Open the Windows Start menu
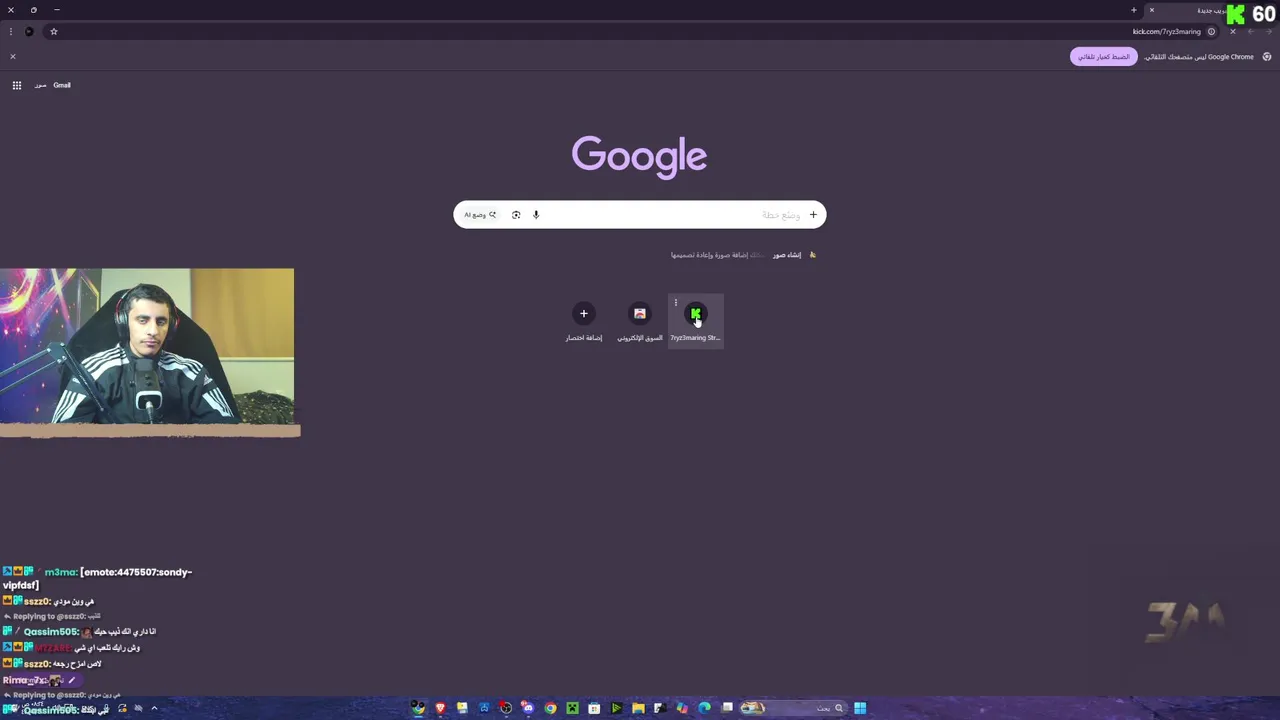 [x=860, y=708]
